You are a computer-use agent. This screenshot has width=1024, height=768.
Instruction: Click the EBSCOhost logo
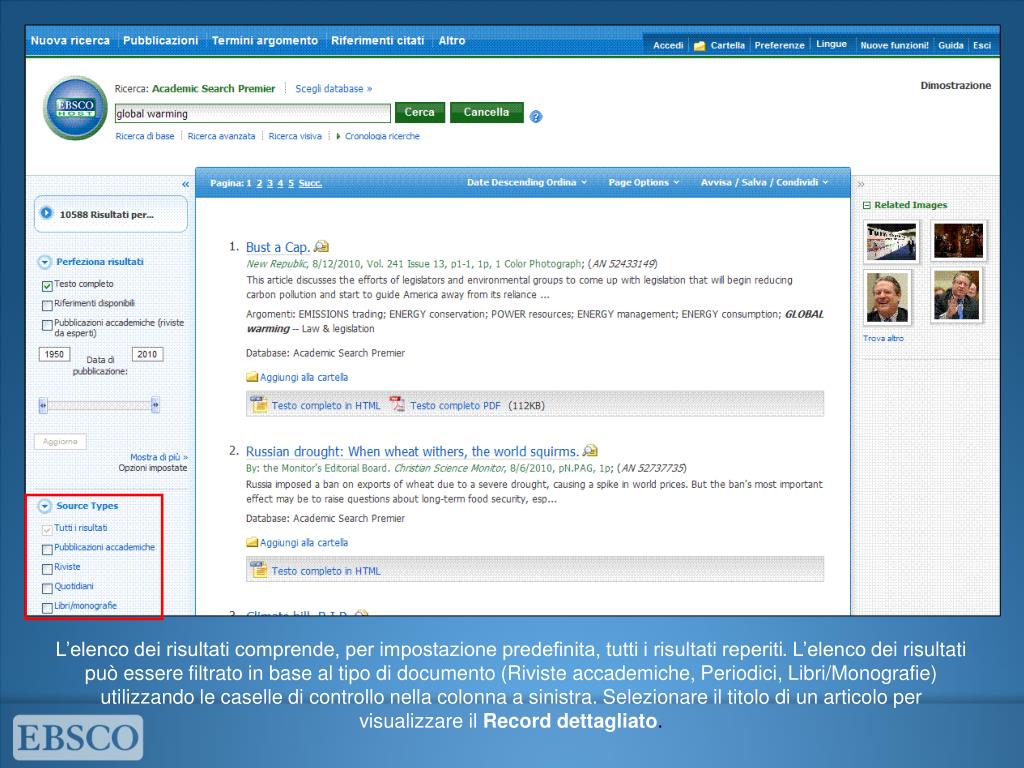click(x=75, y=108)
